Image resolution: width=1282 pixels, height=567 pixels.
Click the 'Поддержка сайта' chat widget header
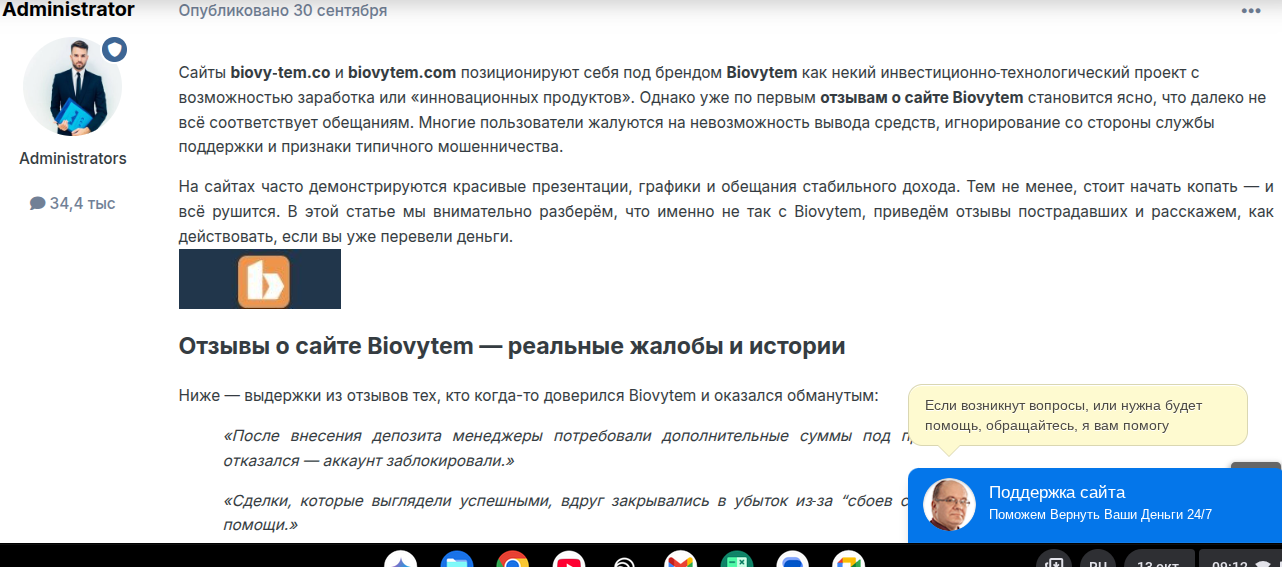[1057, 492]
